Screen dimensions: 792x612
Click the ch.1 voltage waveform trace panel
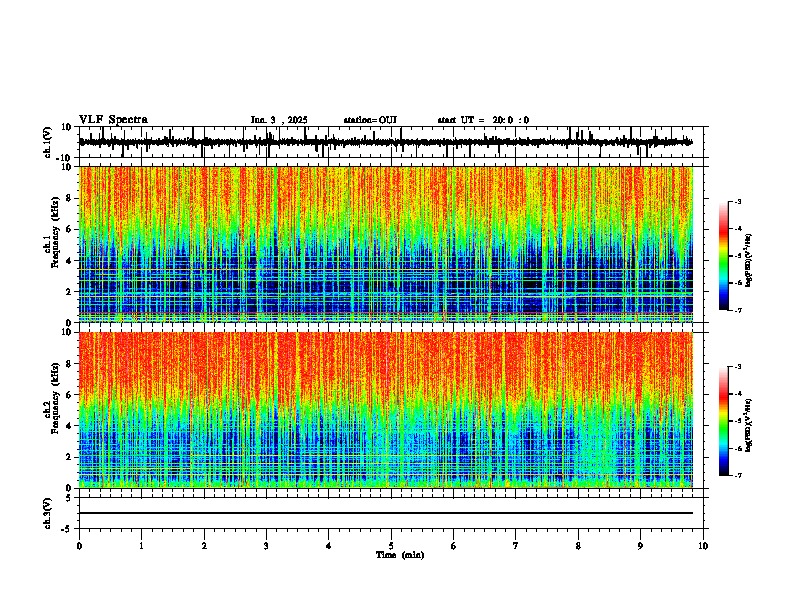coord(391,142)
